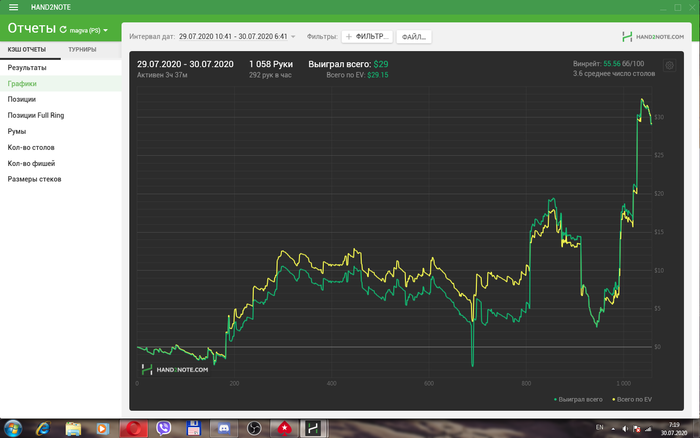Image resolution: width=700 pixels, height=438 pixels.
Task: Refresh reports with the reload icon
Action: (63, 29)
